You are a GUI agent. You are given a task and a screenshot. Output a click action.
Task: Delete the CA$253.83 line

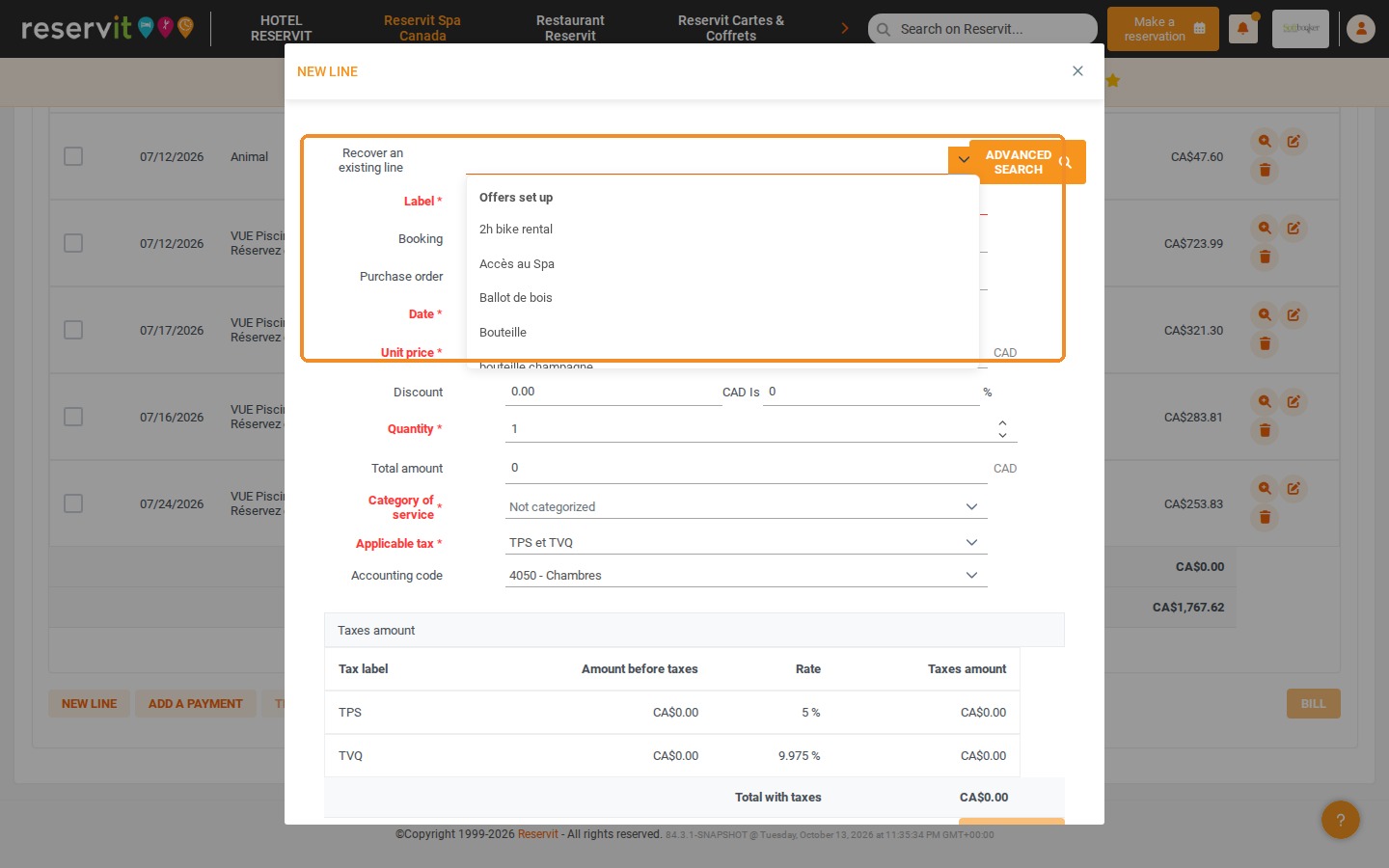pyautogui.click(x=1265, y=518)
